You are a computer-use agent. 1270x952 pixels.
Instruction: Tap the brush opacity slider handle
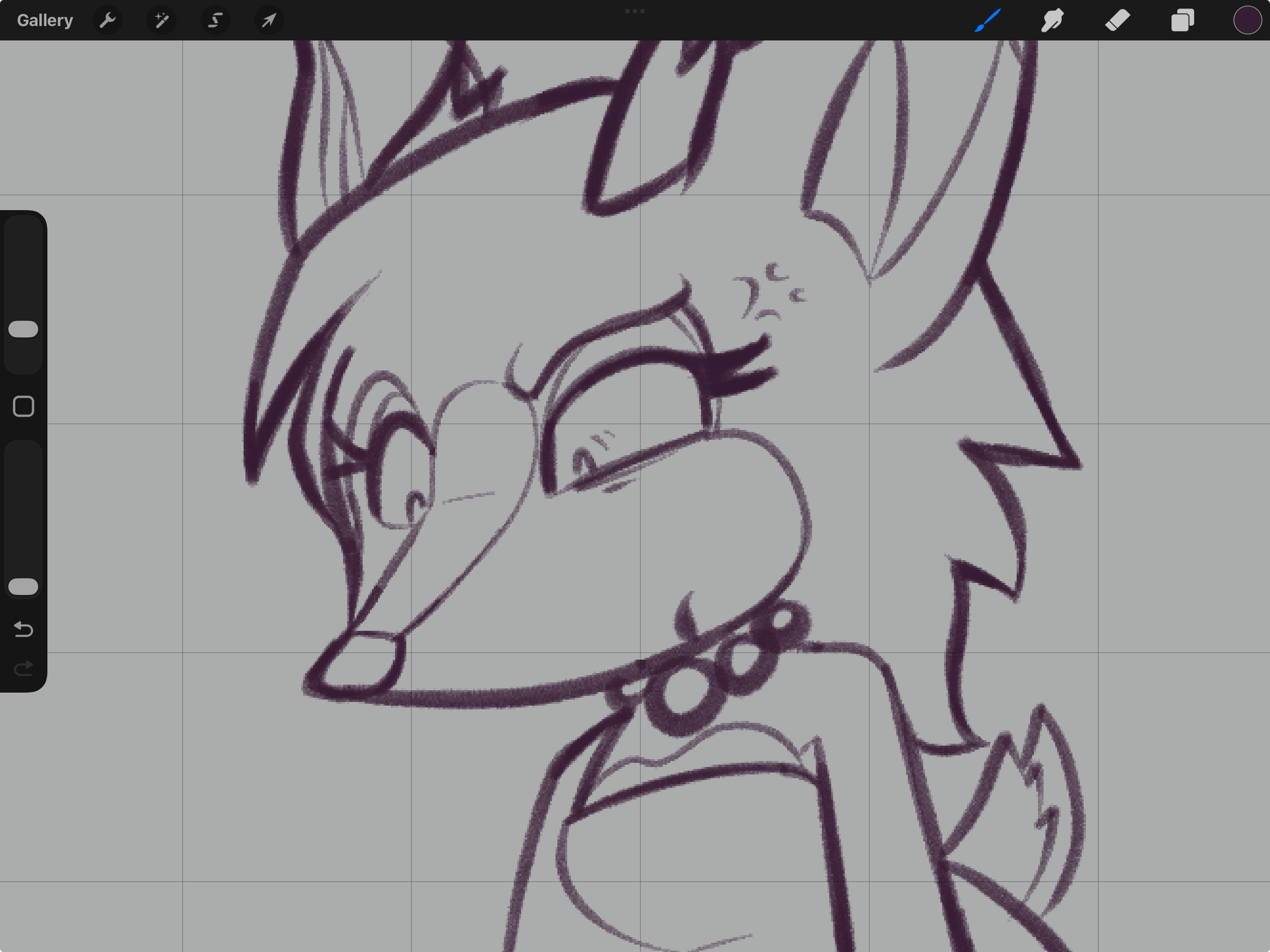[x=24, y=586]
